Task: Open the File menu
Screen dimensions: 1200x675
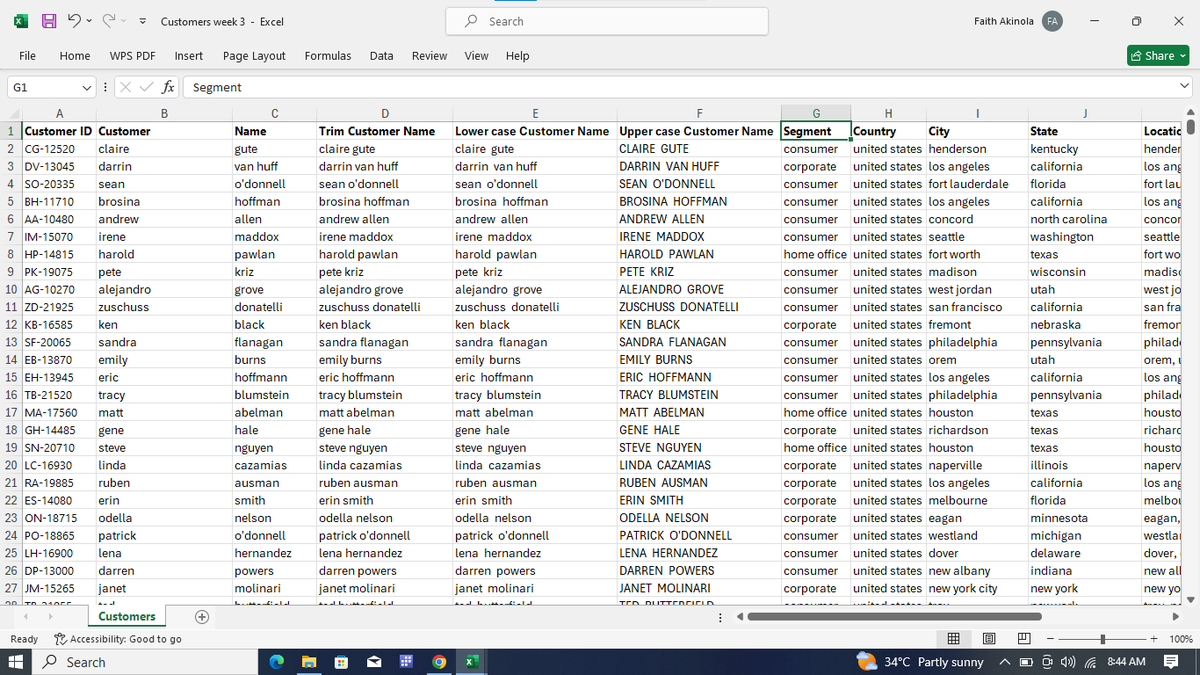Action: coord(28,56)
